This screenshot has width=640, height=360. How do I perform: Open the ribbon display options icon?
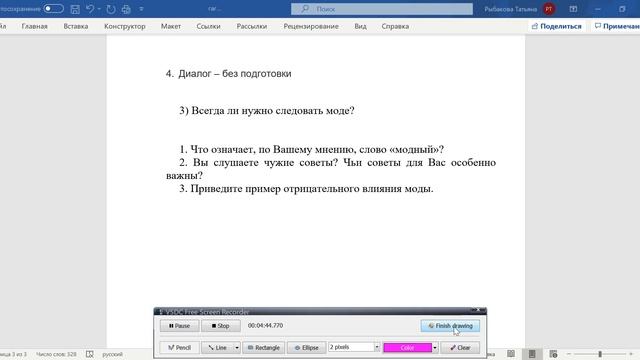(x=573, y=9)
